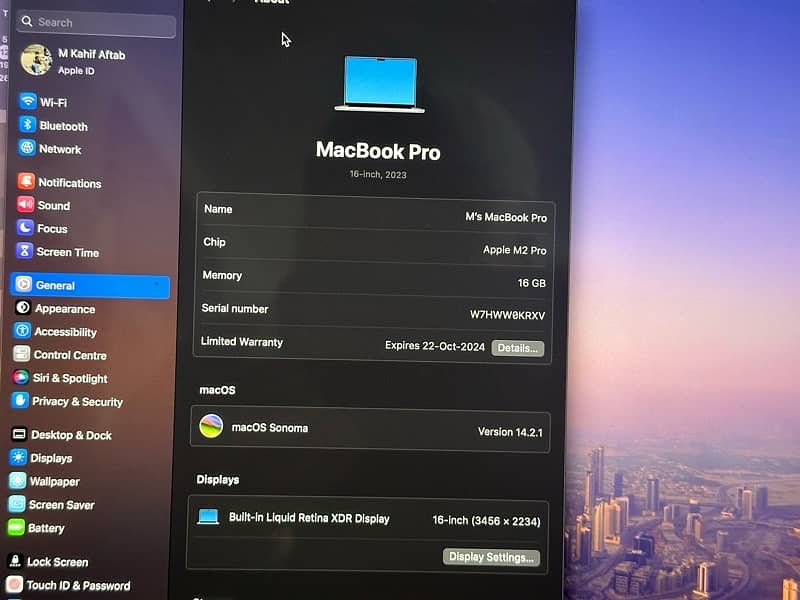Select the macOS Sonoma row

(370, 430)
